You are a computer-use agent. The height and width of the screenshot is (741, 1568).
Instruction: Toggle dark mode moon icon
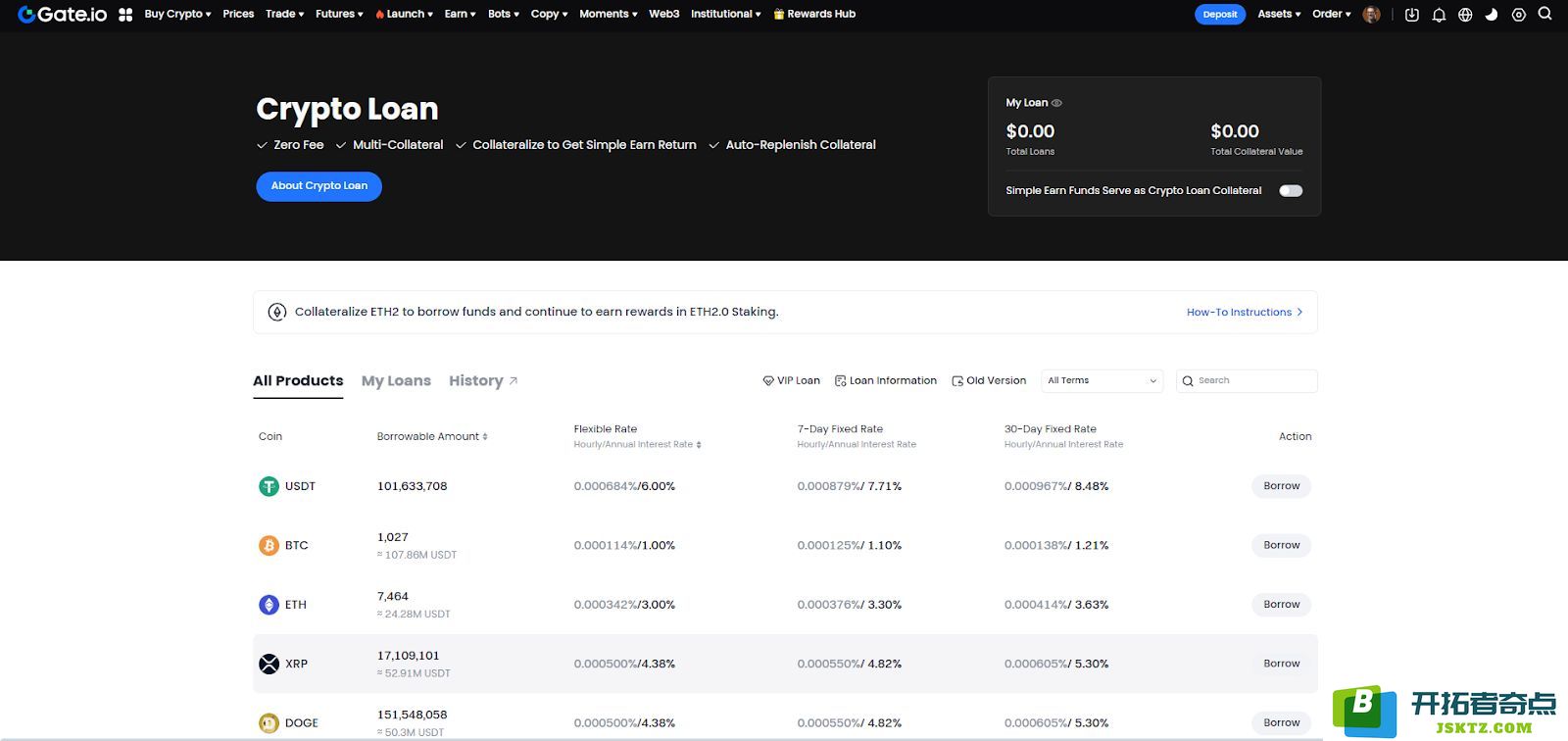1492,15
